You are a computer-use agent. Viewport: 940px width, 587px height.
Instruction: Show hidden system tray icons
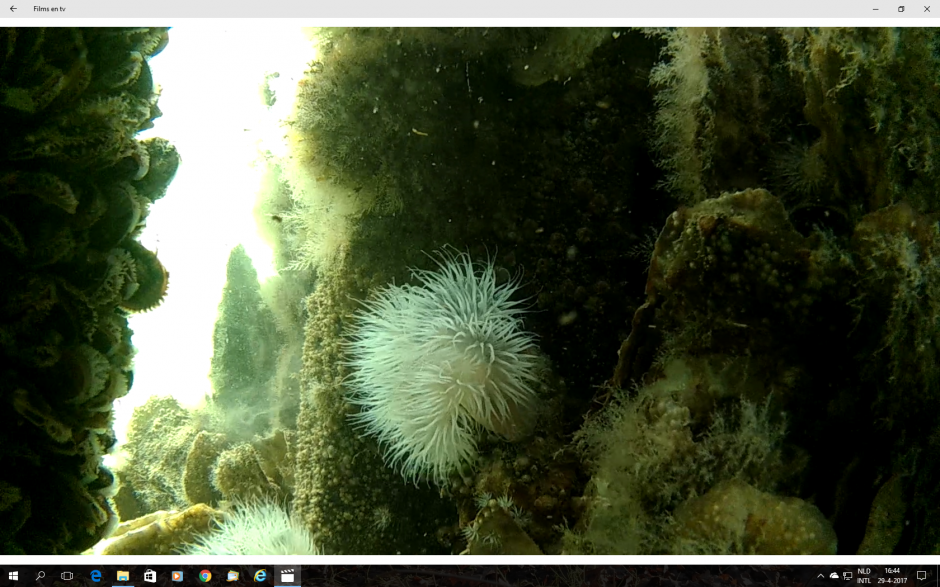pyautogui.click(x=820, y=576)
